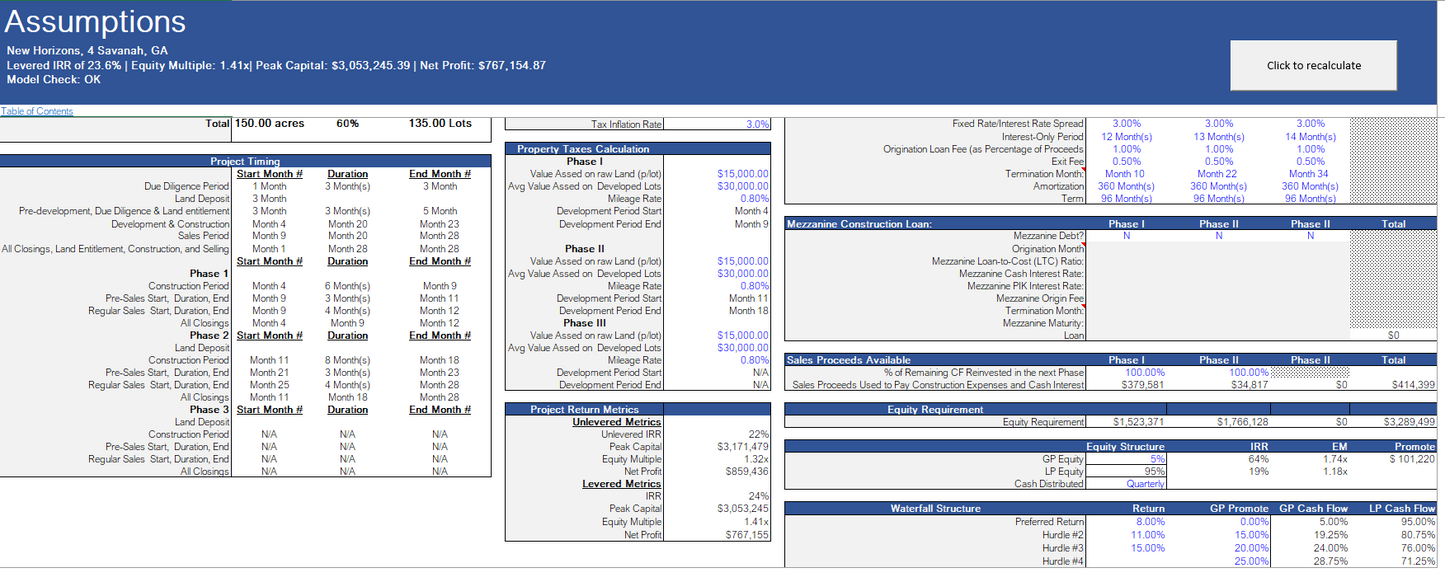Select the Due Diligence Period start month cell

(x=269, y=186)
